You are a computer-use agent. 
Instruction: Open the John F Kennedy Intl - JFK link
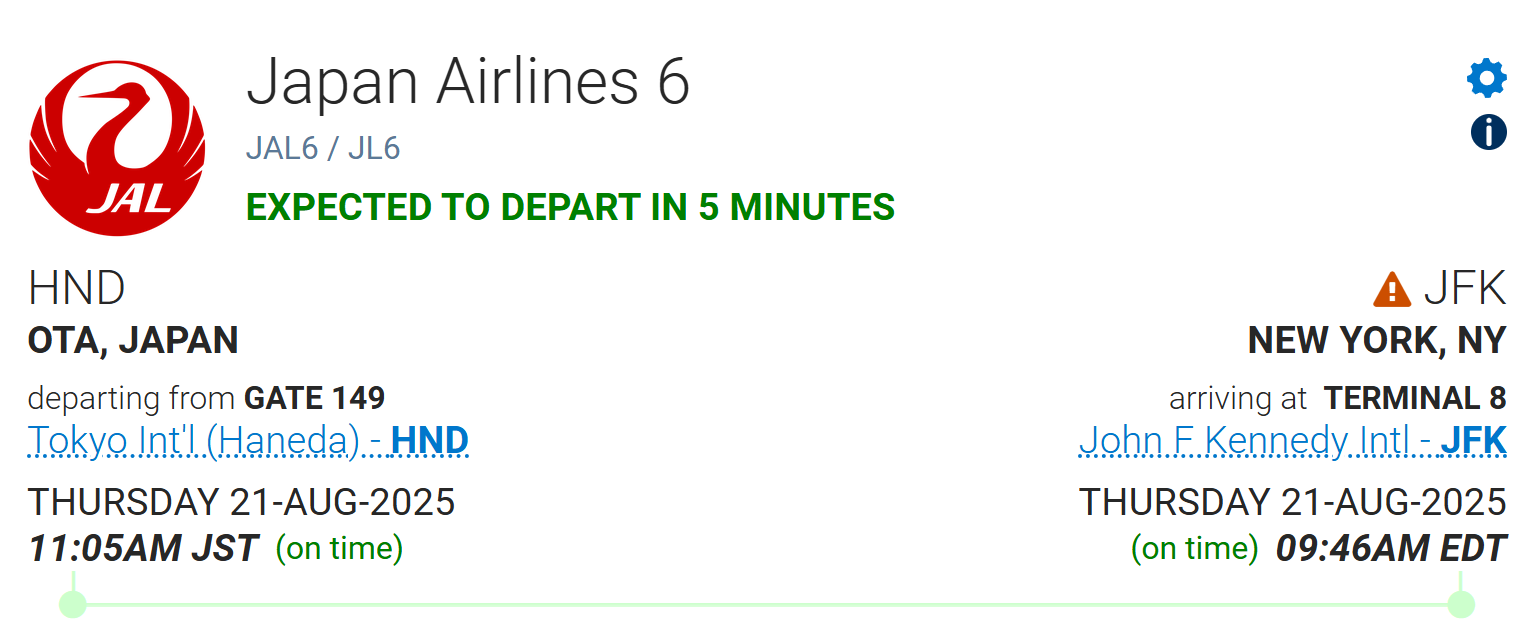point(1292,441)
